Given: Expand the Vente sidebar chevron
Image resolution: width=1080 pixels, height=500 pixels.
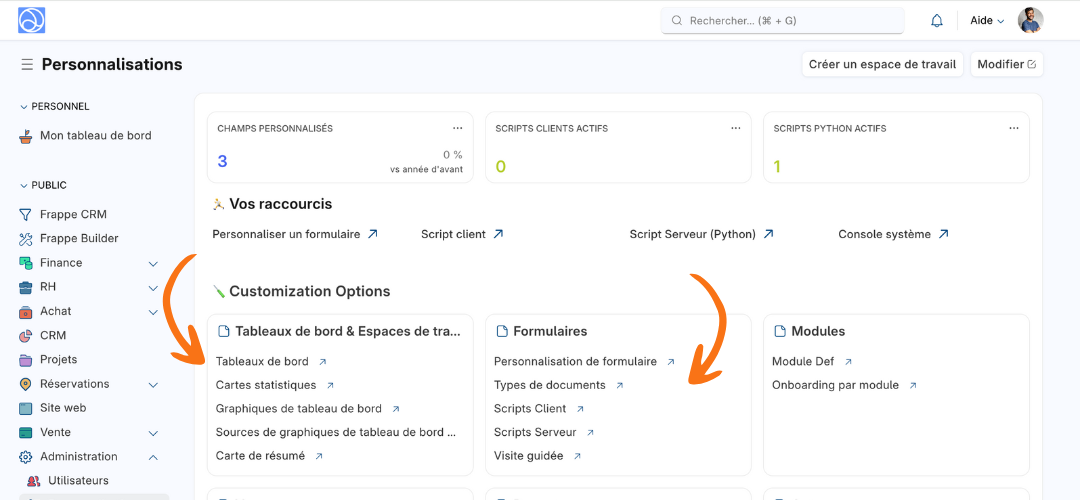Looking at the screenshot, I should pos(154,433).
